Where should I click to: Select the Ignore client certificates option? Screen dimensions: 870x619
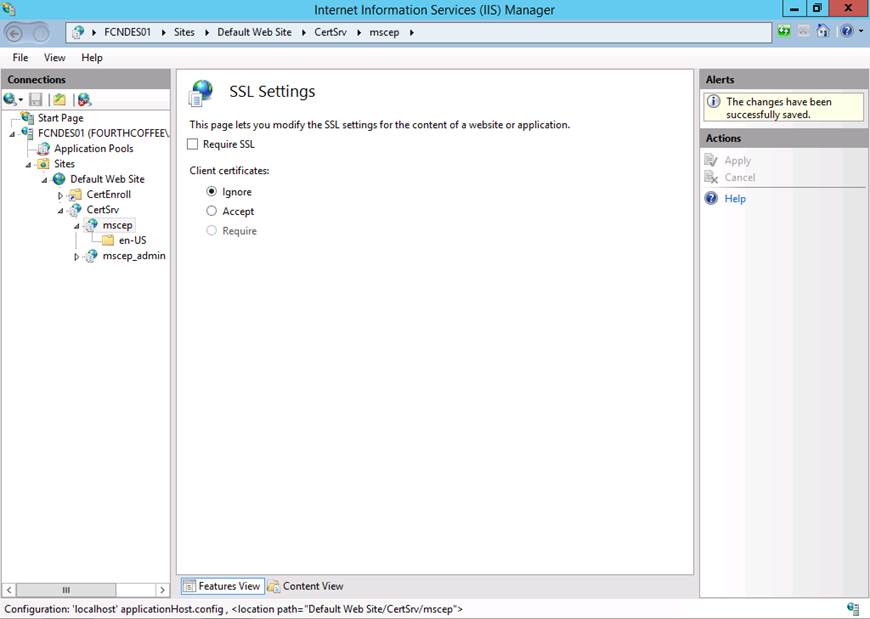pos(211,192)
